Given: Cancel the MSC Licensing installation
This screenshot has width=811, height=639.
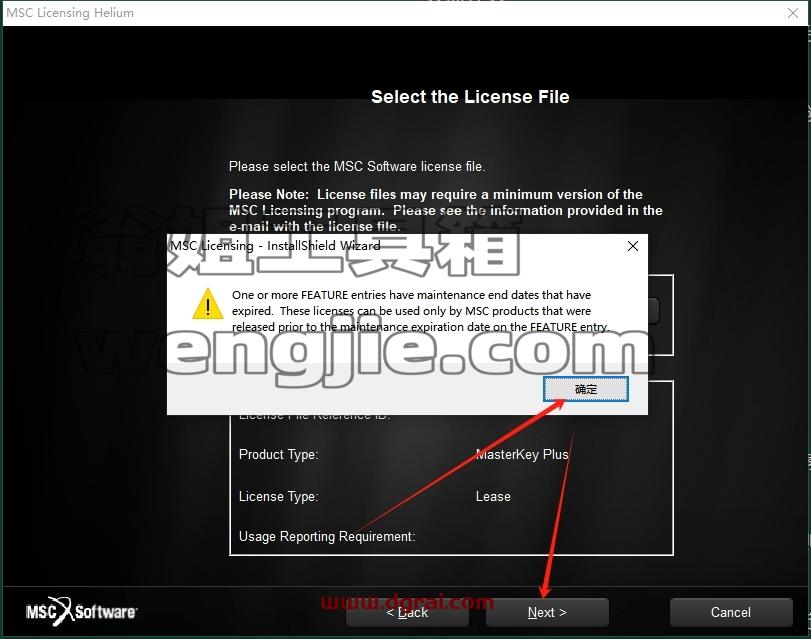Looking at the screenshot, I should pos(730,613).
